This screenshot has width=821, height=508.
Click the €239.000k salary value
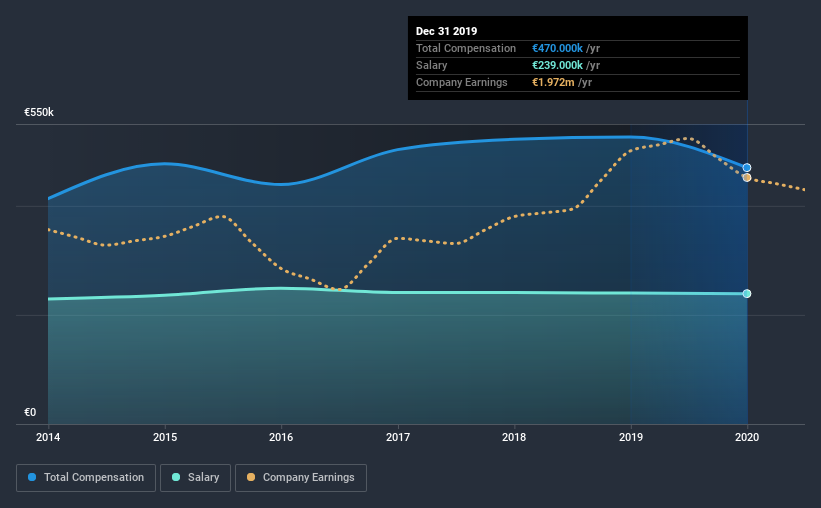click(557, 65)
